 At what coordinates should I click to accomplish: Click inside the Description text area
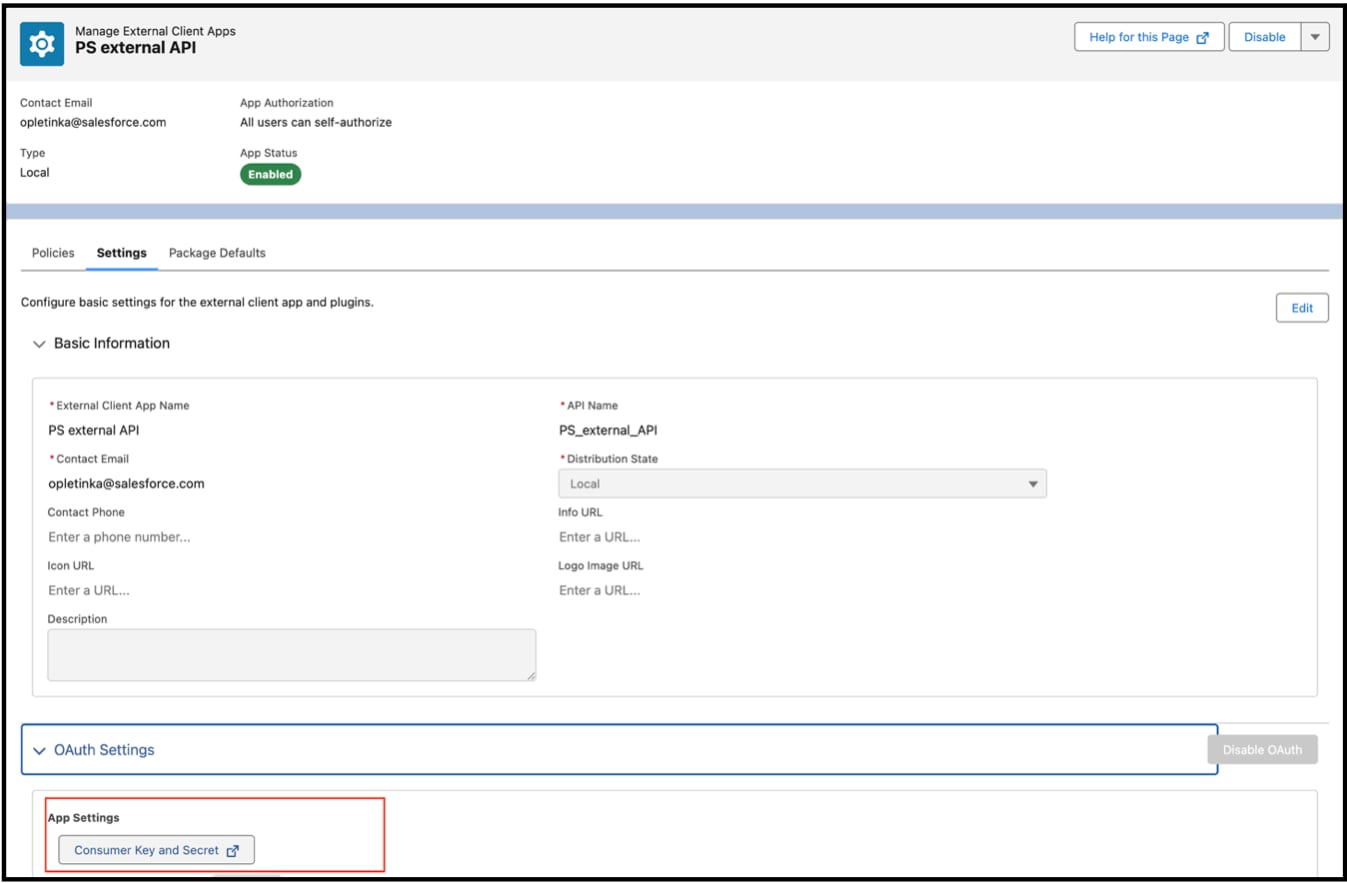290,655
